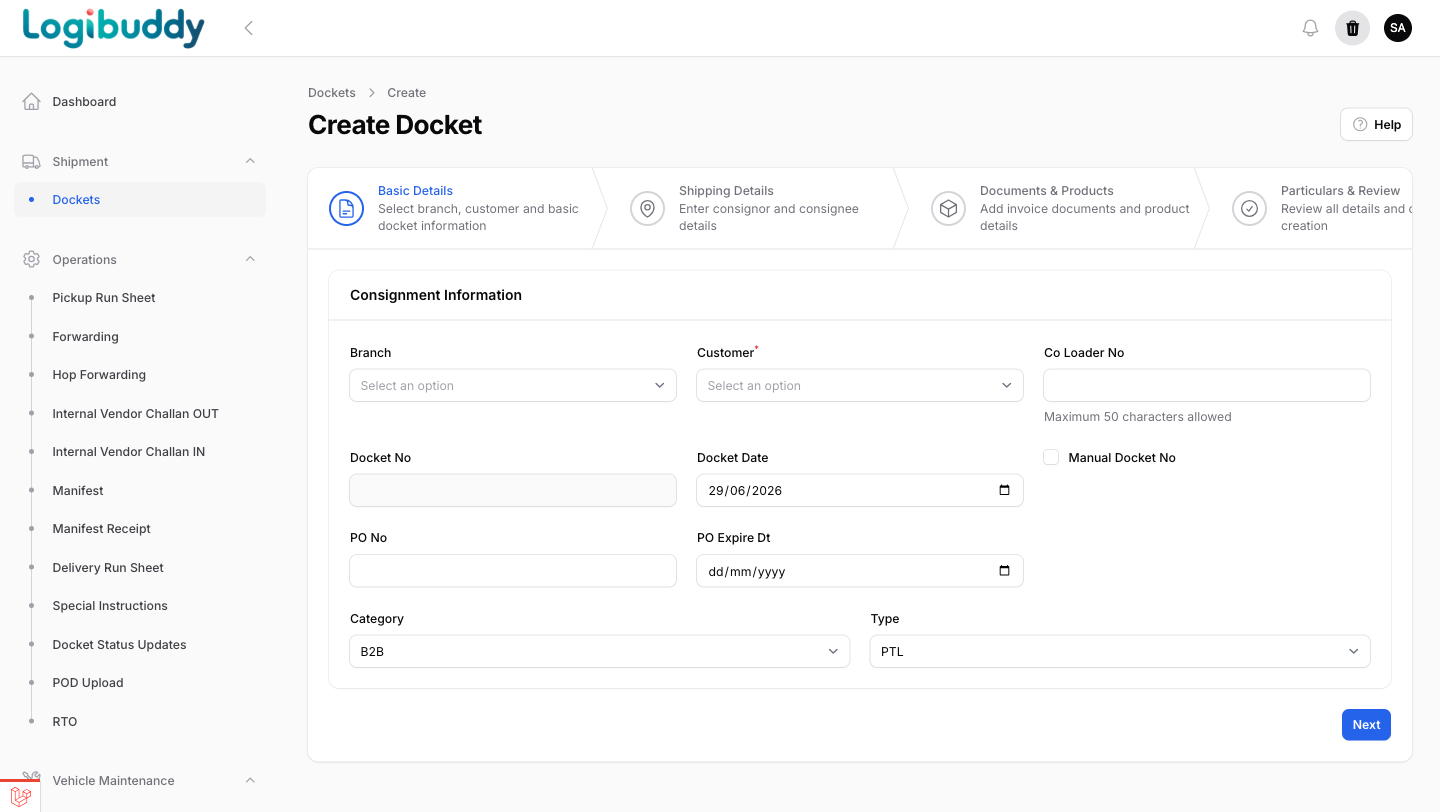Switch to the Shipping Details step
The image size is (1440, 812).
point(750,208)
